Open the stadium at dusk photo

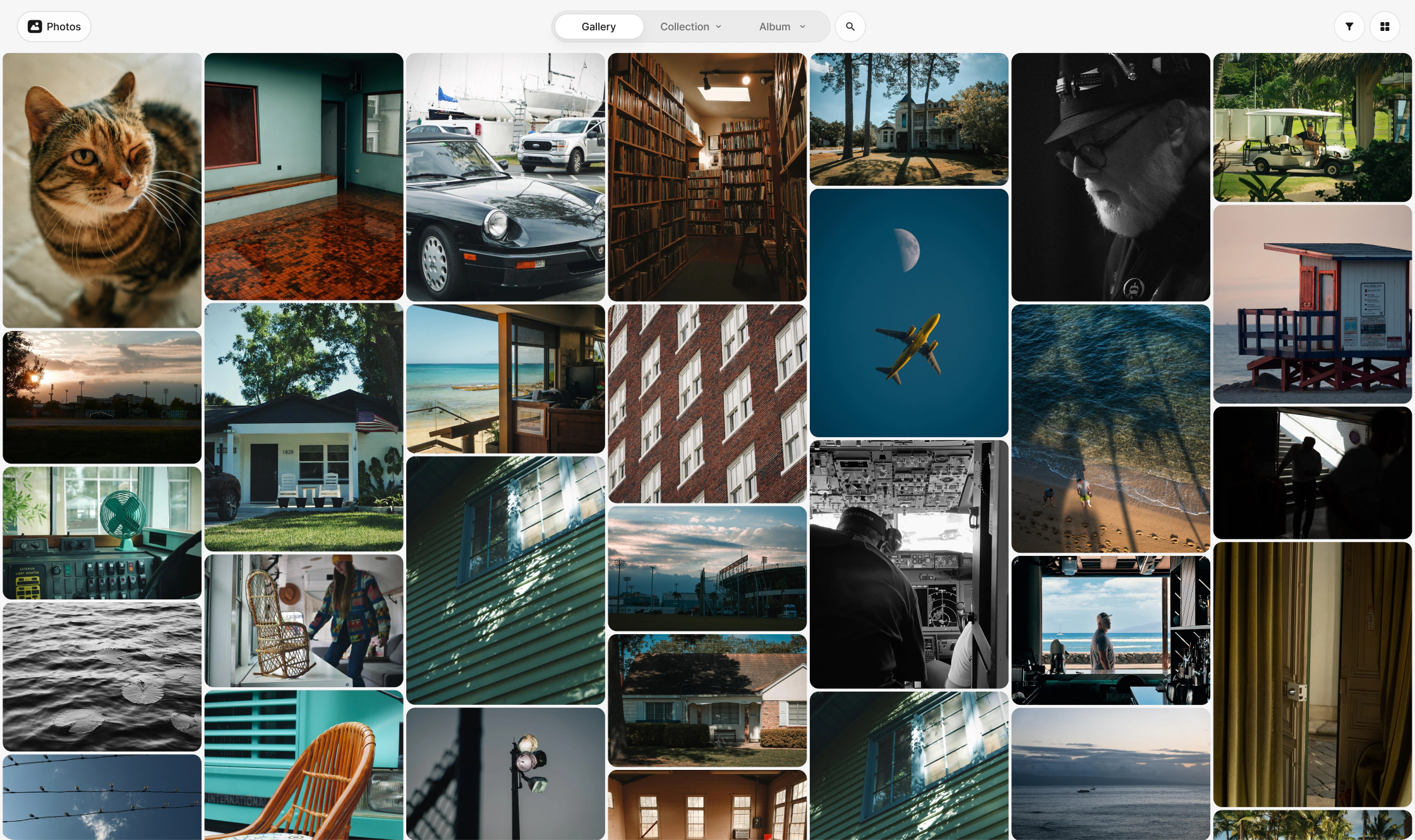click(707, 568)
